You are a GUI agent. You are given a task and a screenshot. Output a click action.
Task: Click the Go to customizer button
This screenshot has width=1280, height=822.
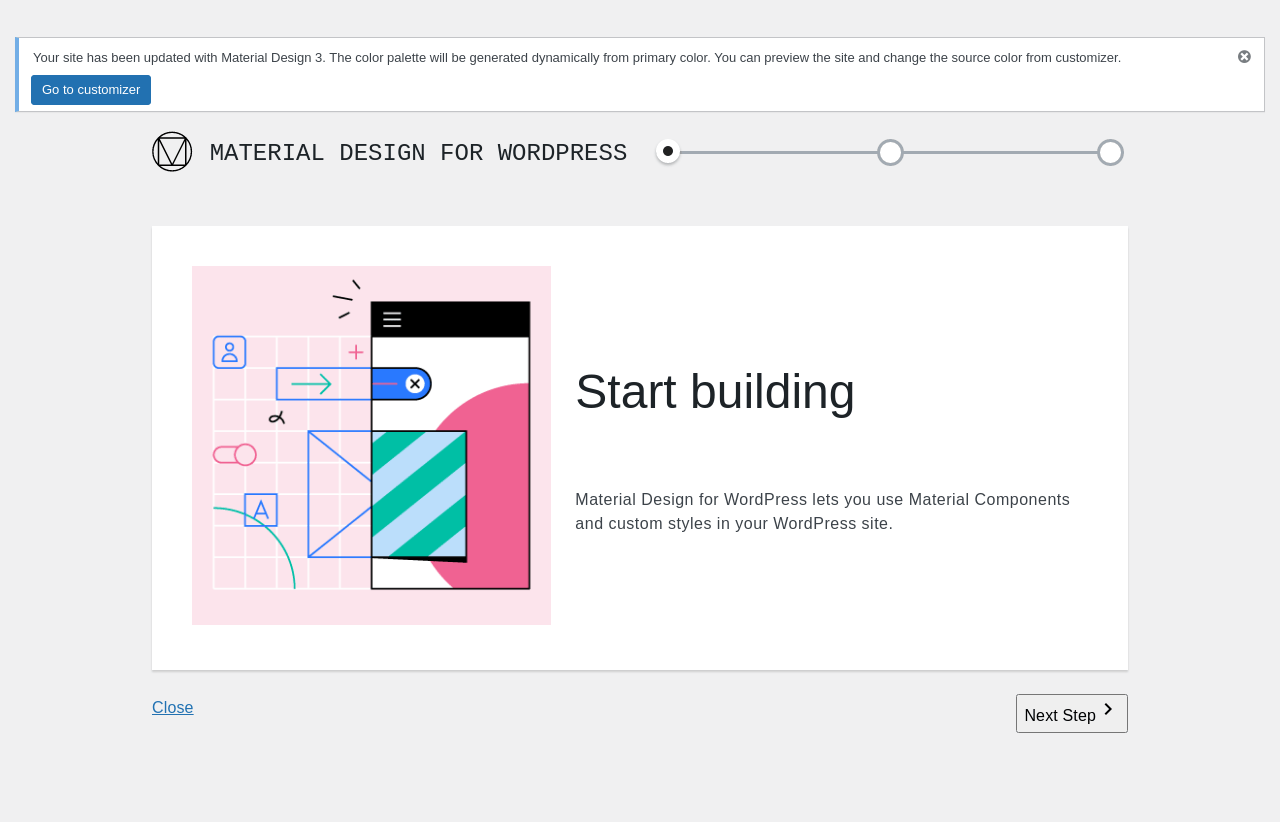click(91, 90)
